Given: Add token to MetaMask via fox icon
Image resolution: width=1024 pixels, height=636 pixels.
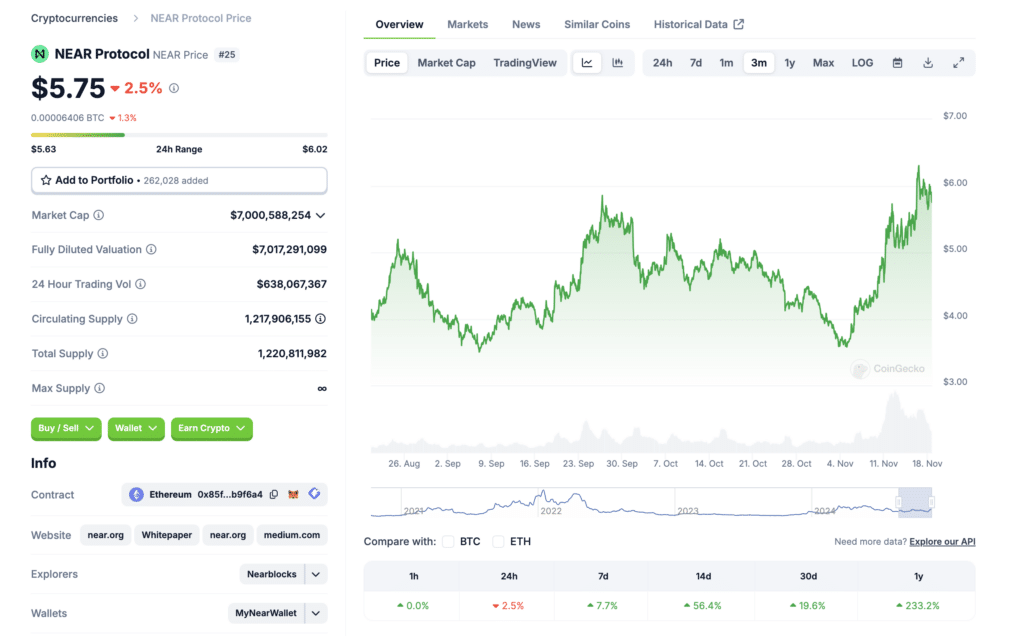Looking at the screenshot, I should coord(293,494).
